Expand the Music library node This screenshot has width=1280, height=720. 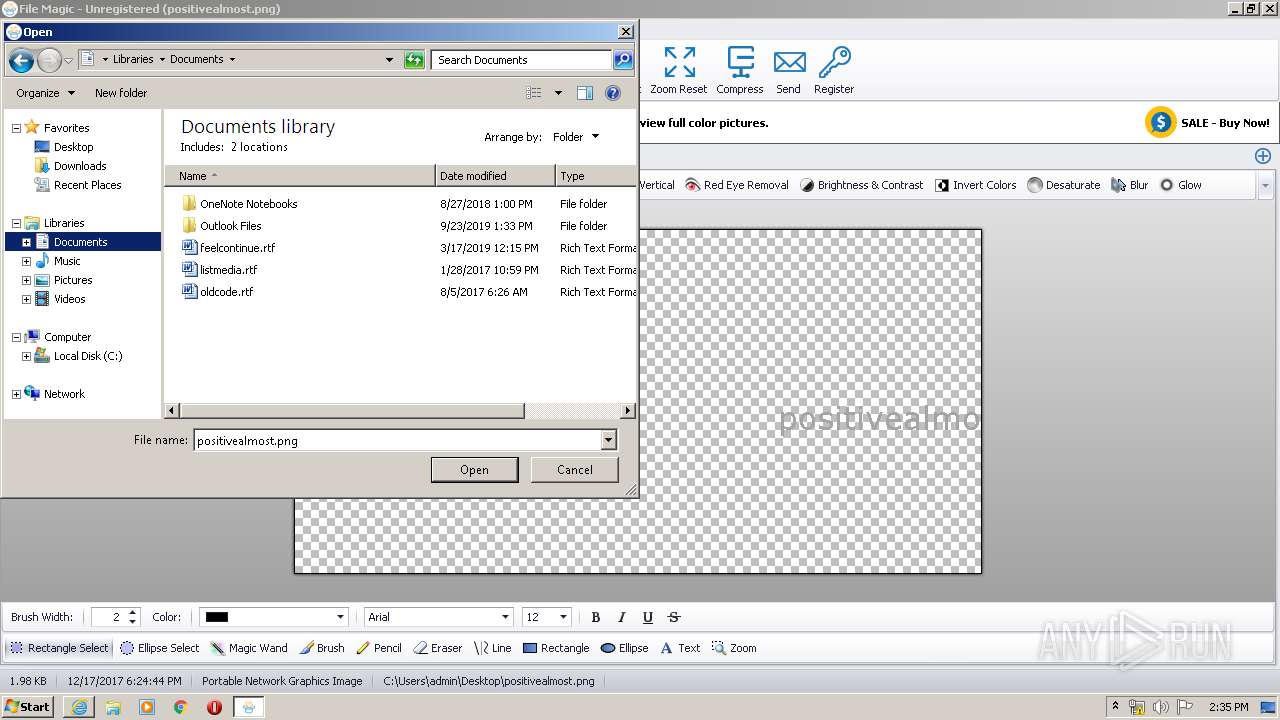tap(26, 261)
